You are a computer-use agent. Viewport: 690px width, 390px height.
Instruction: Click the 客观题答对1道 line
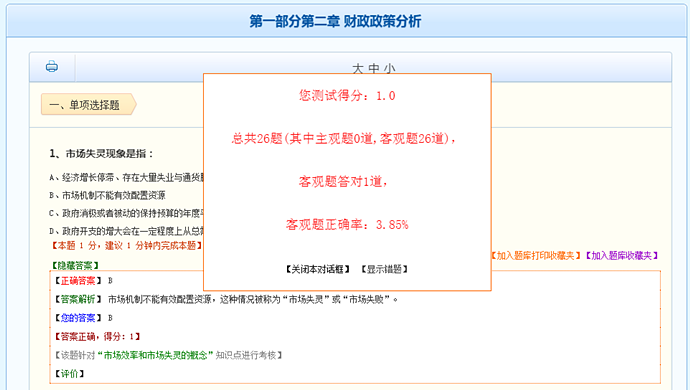tap(343, 182)
